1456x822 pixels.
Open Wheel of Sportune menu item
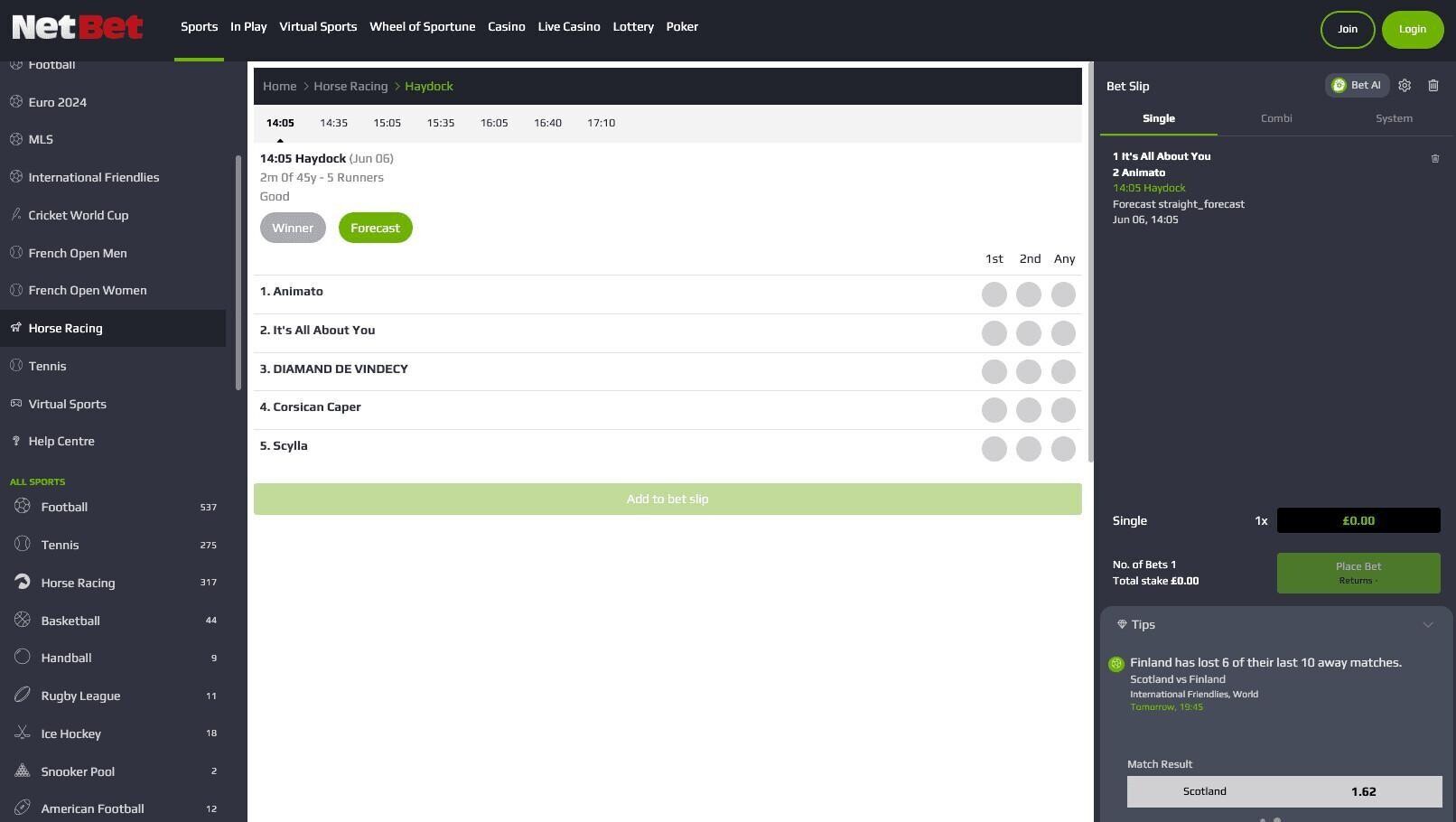(x=422, y=27)
